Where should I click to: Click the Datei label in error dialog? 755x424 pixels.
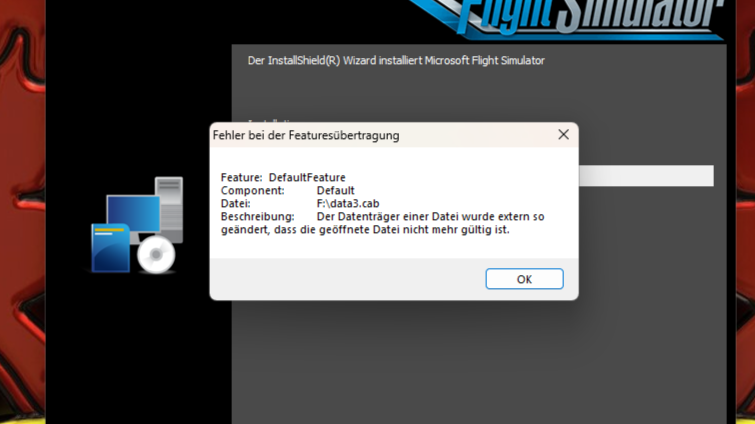tap(235, 204)
